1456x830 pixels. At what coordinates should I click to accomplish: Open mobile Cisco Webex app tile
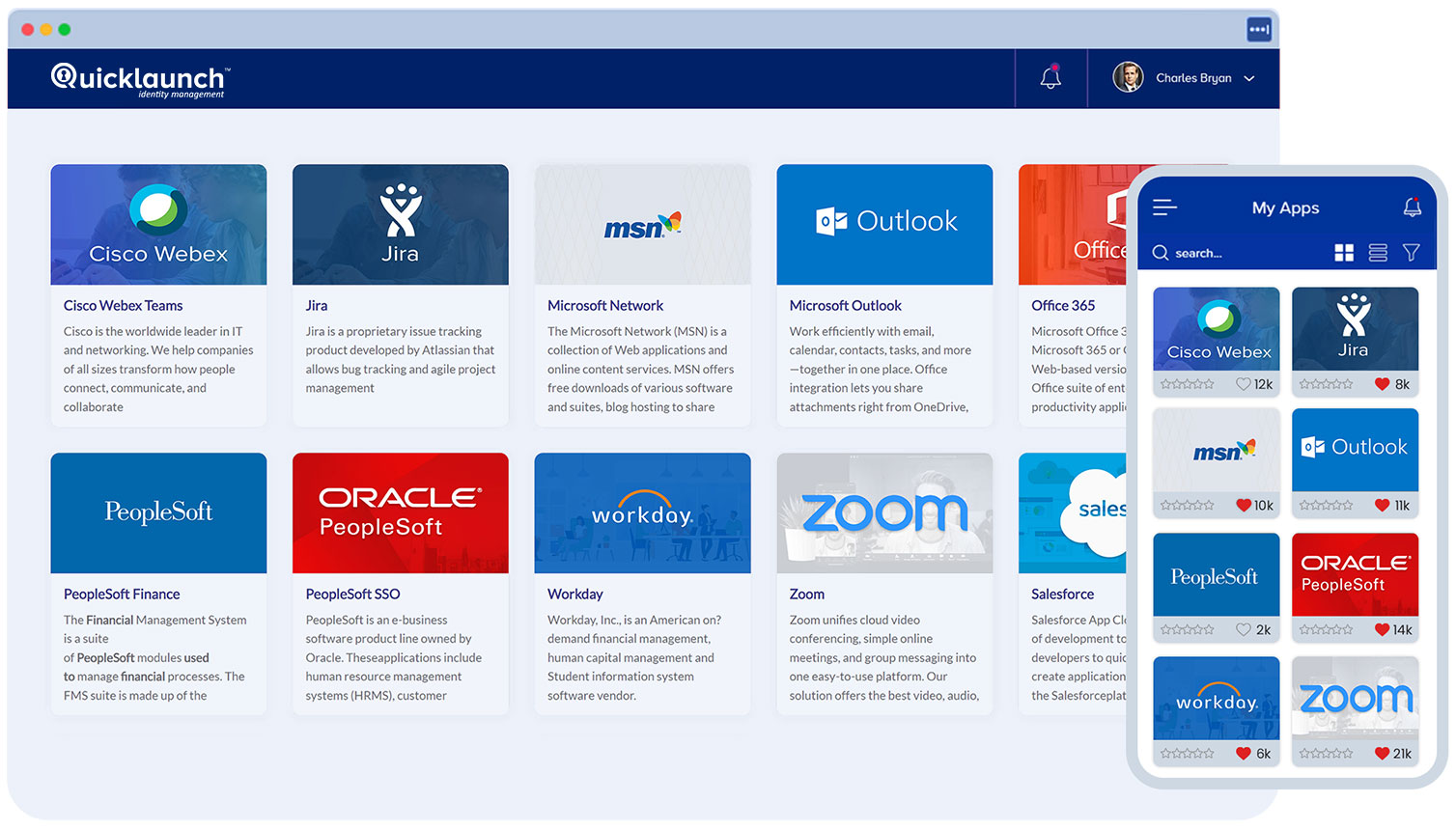(x=1217, y=329)
